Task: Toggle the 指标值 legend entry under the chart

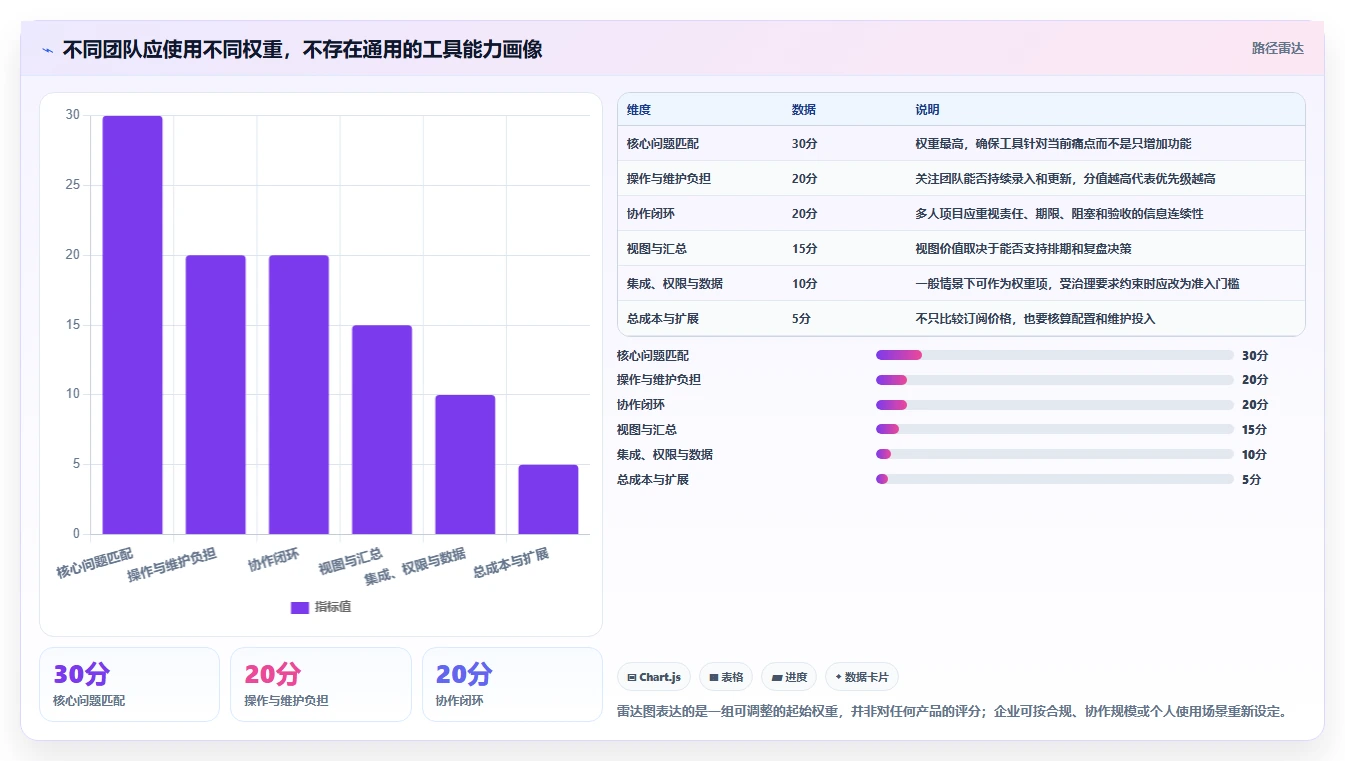Action: click(x=320, y=607)
